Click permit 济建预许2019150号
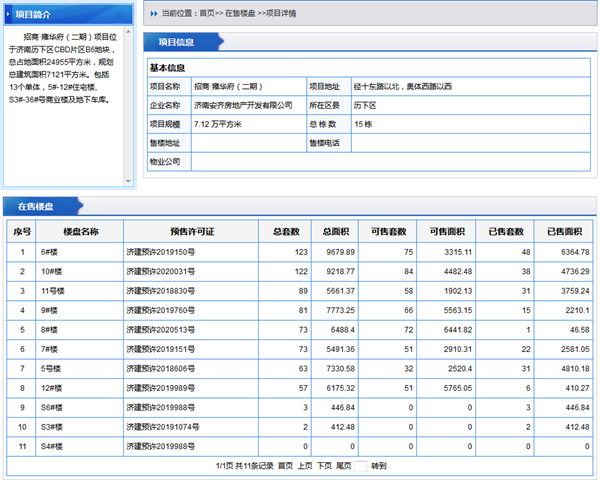Screen dimensions: 600x484 161,252
